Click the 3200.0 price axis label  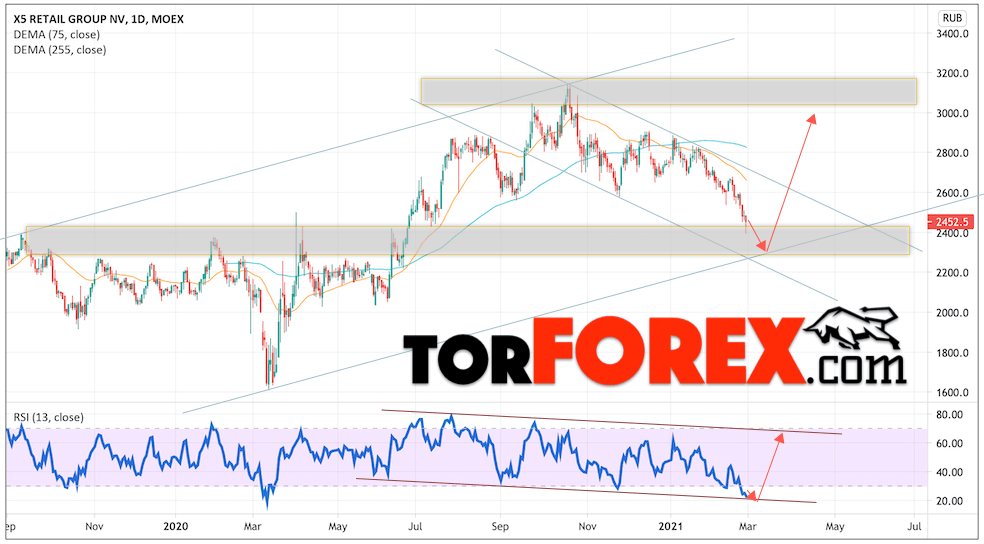(x=953, y=73)
